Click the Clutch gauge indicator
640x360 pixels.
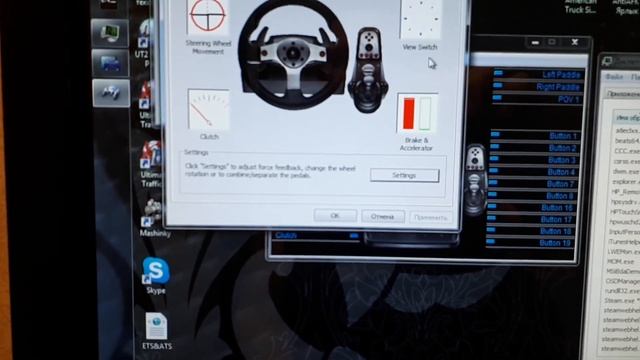click(208, 109)
